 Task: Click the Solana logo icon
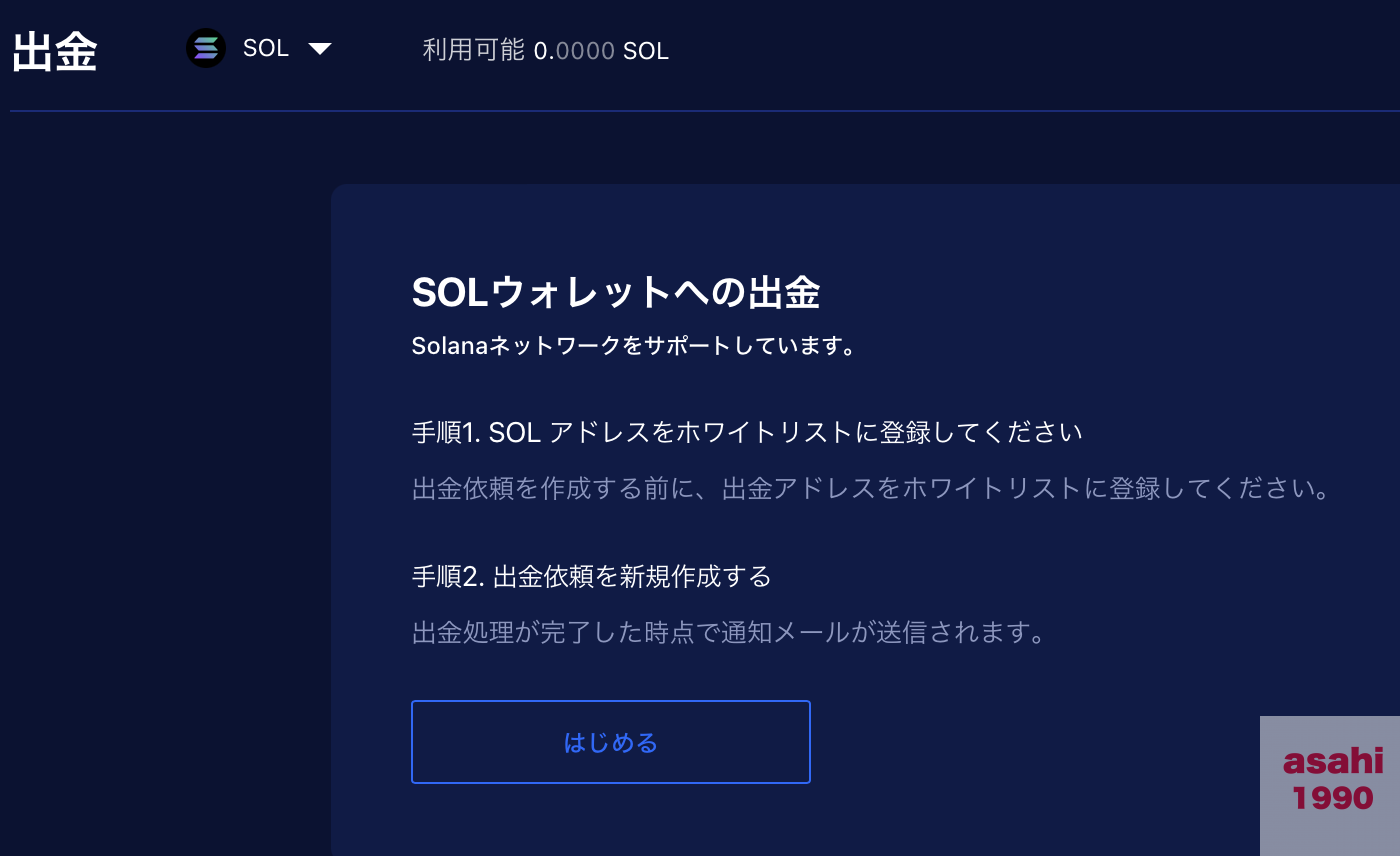coord(206,48)
